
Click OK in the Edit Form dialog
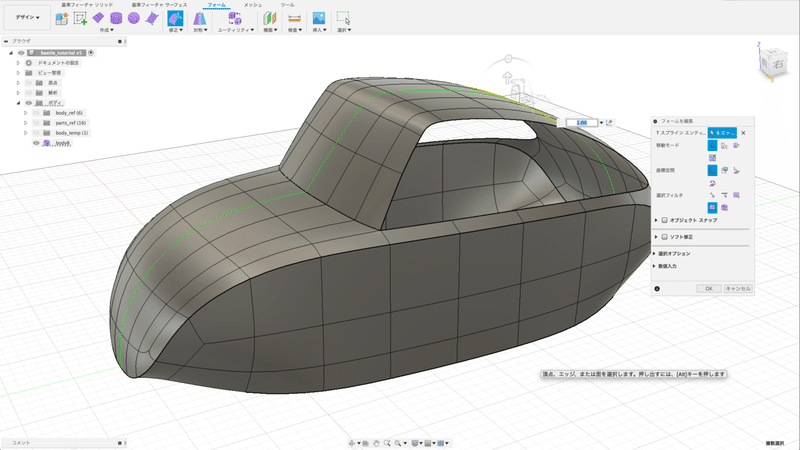pos(709,289)
